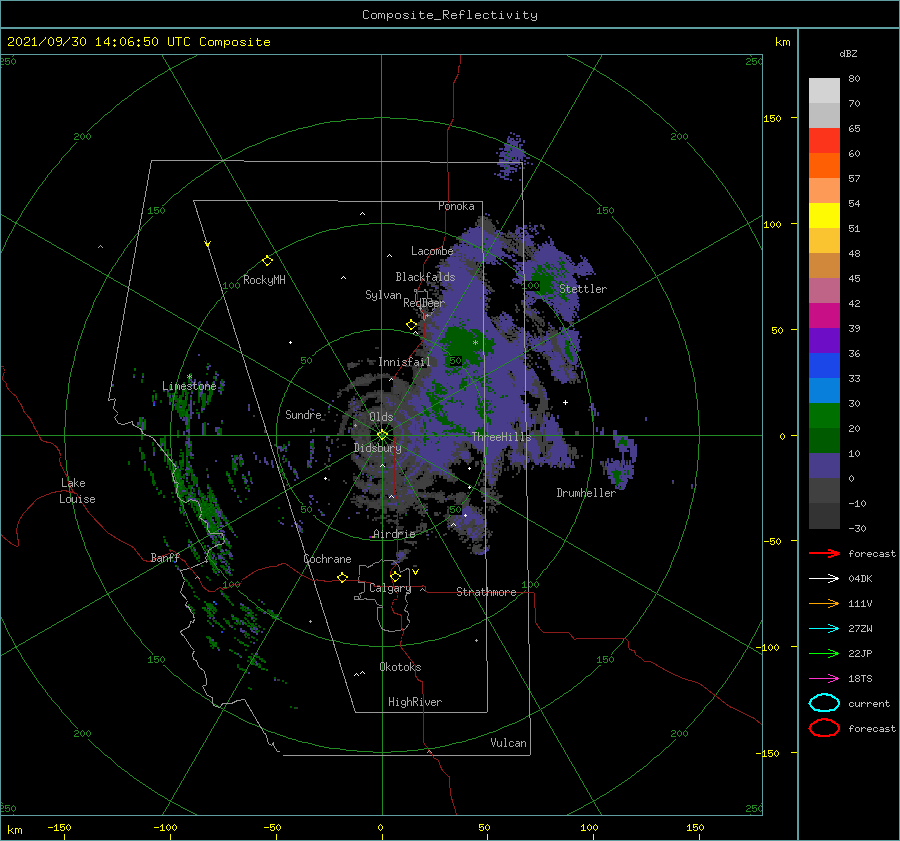
Task: Click the Blackfalds label
Action: [x=425, y=277]
